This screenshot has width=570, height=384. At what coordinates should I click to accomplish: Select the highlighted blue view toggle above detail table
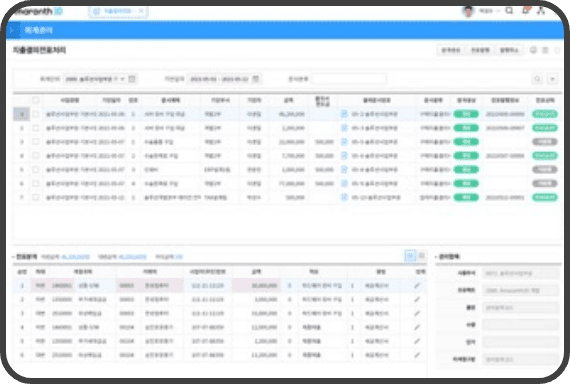click(x=410, y=256)
